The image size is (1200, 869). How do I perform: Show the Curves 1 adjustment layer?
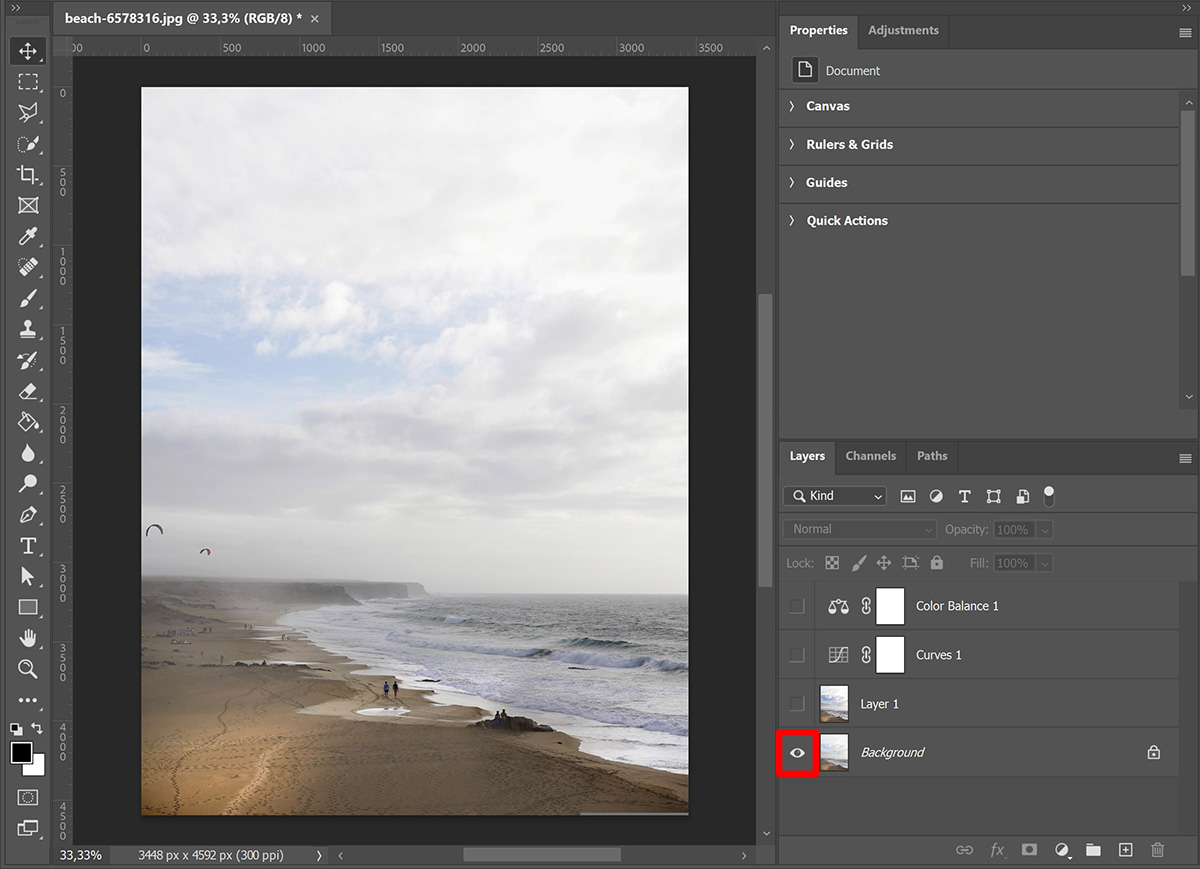tap(796, 655)
